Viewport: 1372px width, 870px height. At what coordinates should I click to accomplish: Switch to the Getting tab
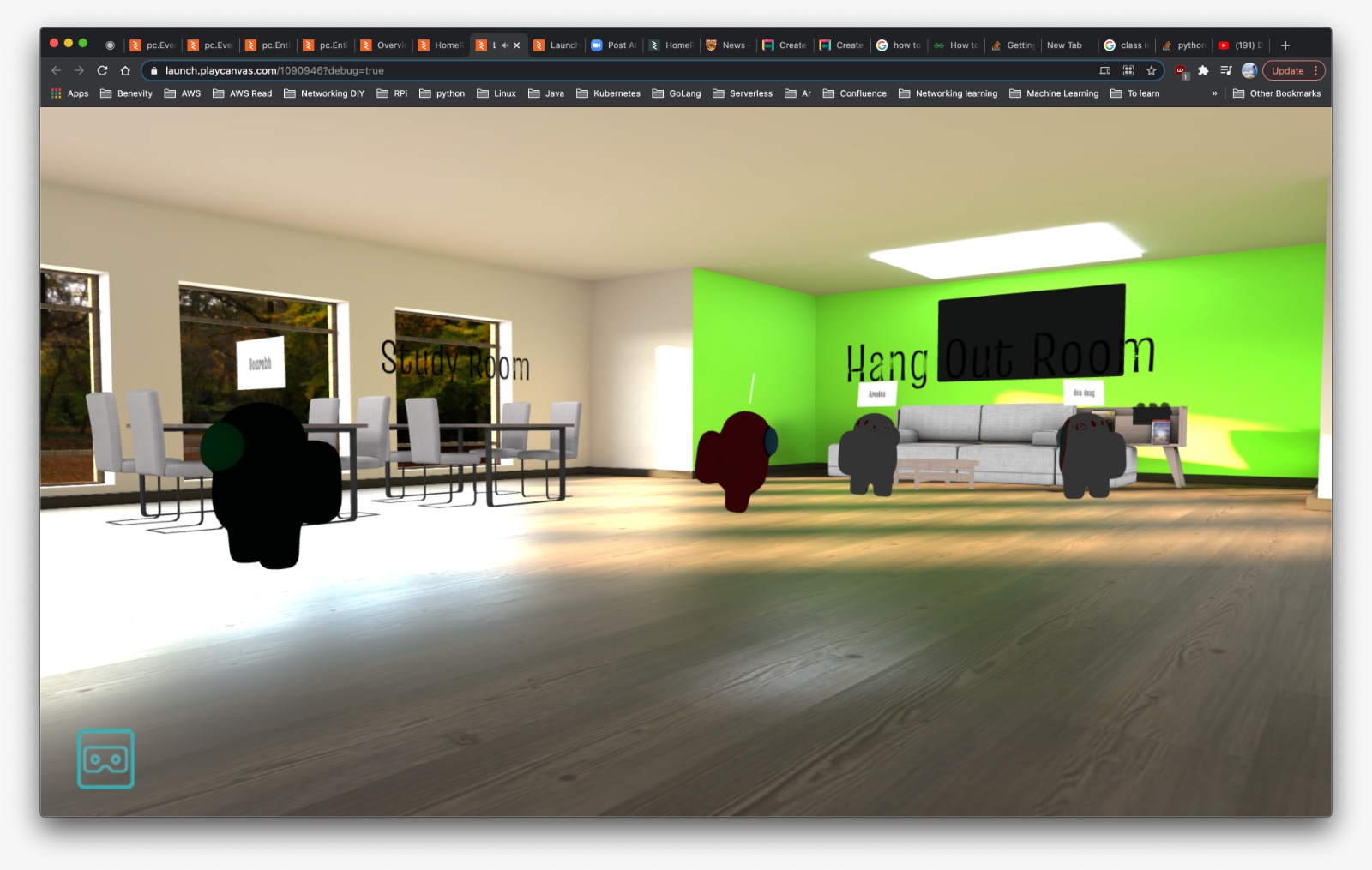tap(1013, 45)
